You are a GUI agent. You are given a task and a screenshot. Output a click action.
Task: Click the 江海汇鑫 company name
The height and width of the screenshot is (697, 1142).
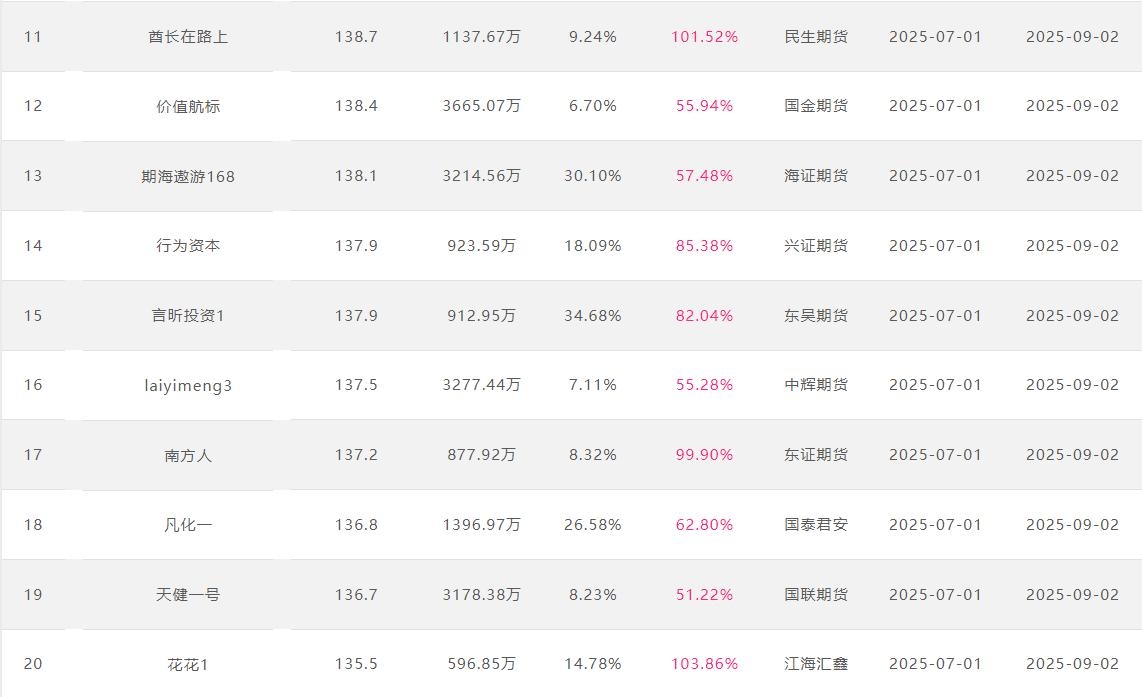click(x=816, y=663)
